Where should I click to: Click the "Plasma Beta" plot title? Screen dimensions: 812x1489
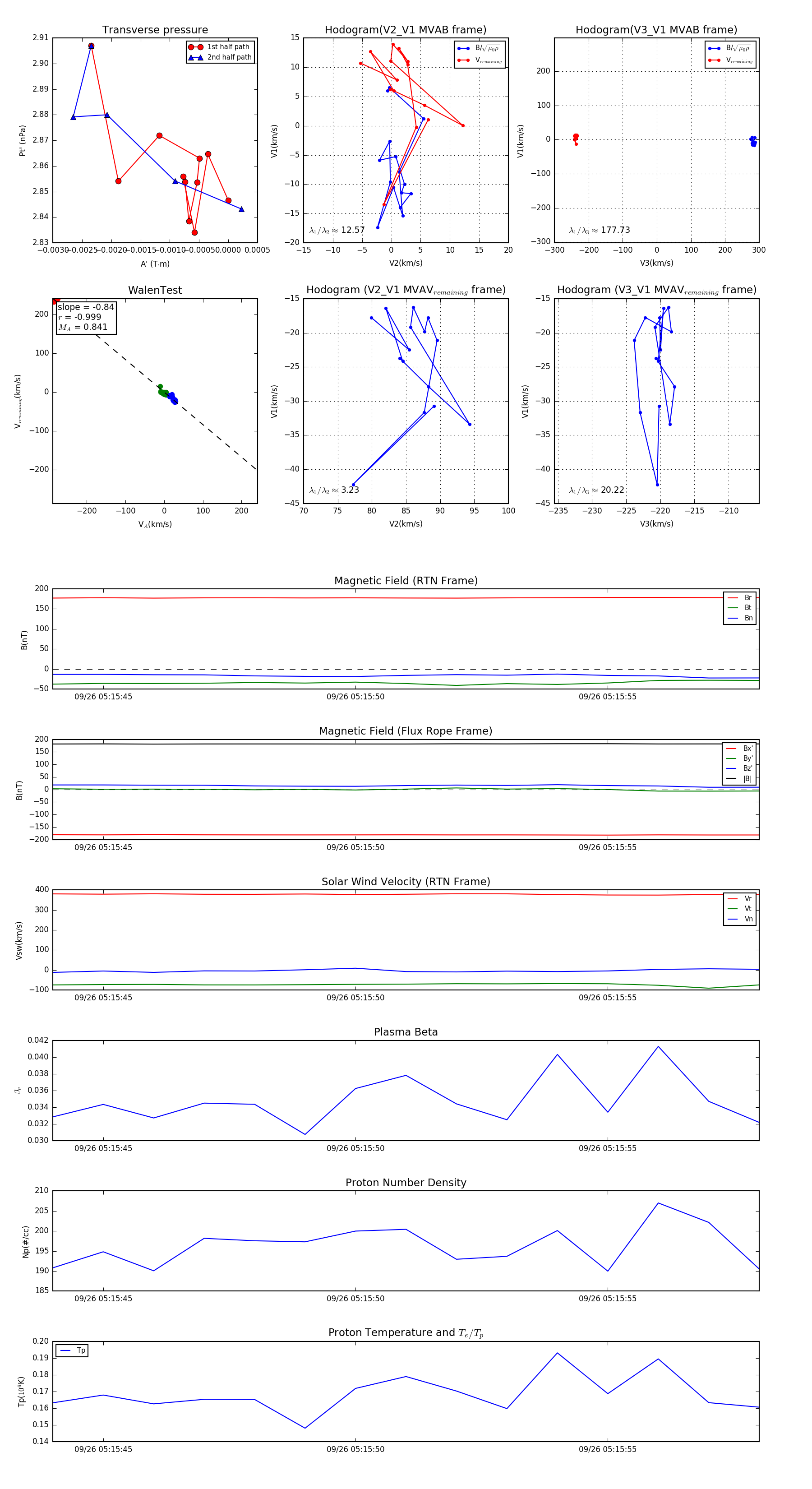(x=406, y=1032)
